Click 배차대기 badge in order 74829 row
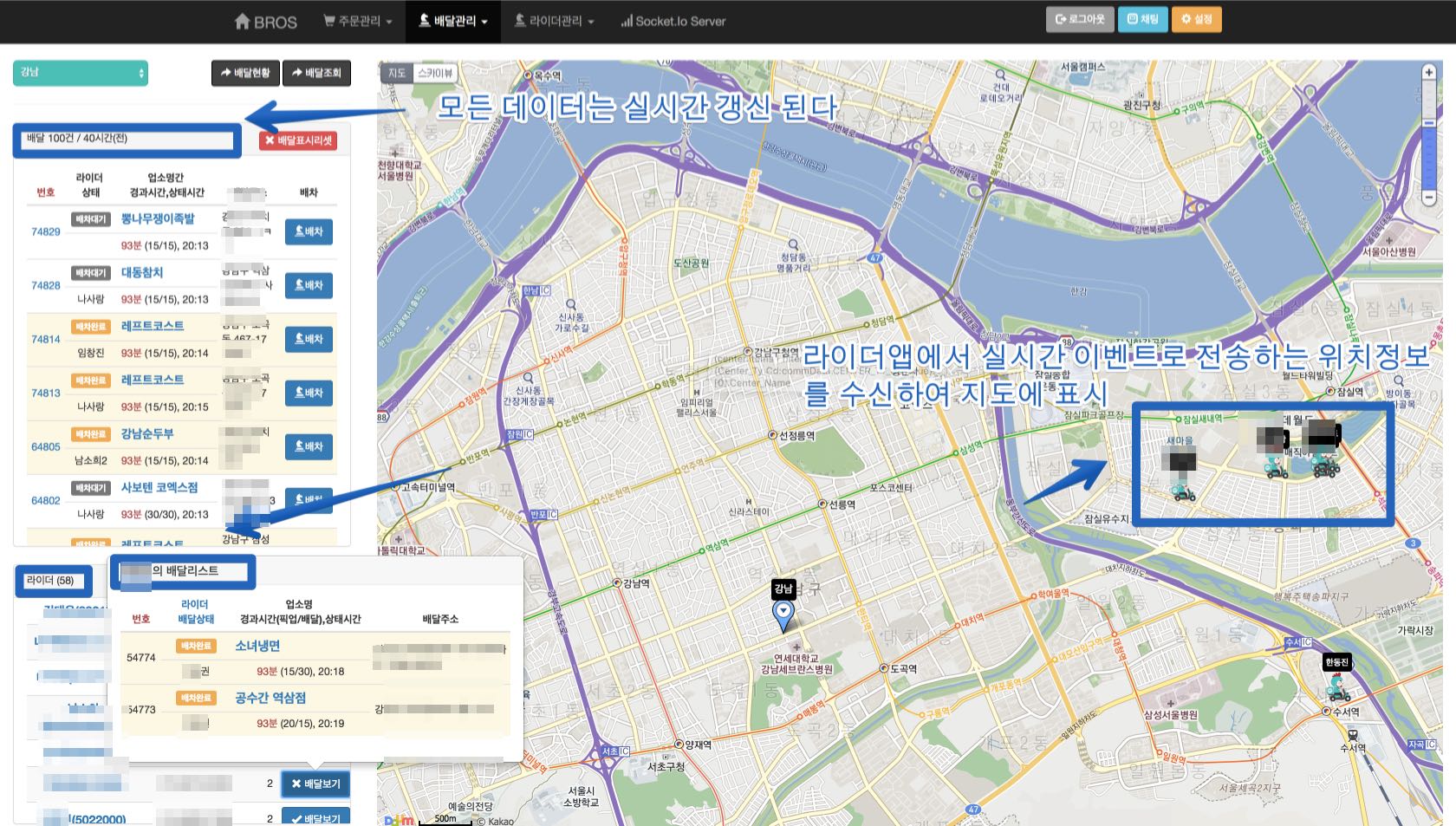This screenshot has height=826, width=1456. [90, 219]
